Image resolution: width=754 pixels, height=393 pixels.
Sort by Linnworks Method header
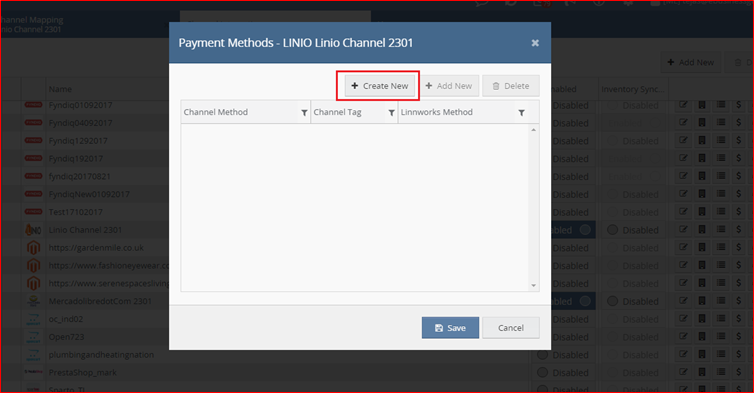[437, 112]
